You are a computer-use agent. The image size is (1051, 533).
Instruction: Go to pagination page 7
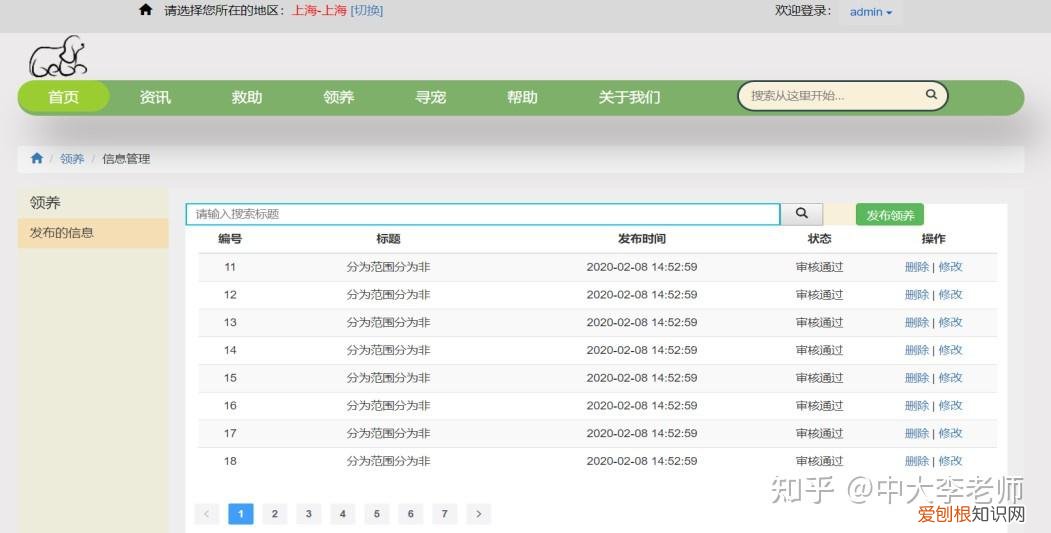click(444, 514)
